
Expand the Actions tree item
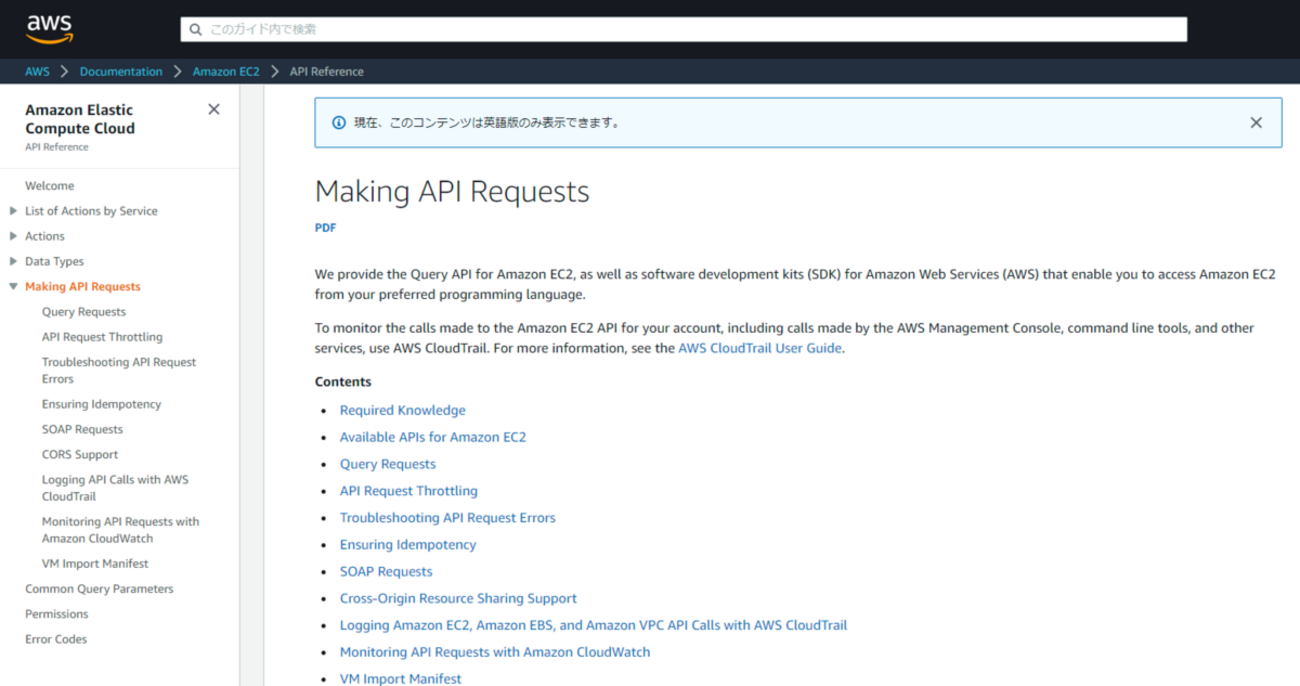pos(13,236)
